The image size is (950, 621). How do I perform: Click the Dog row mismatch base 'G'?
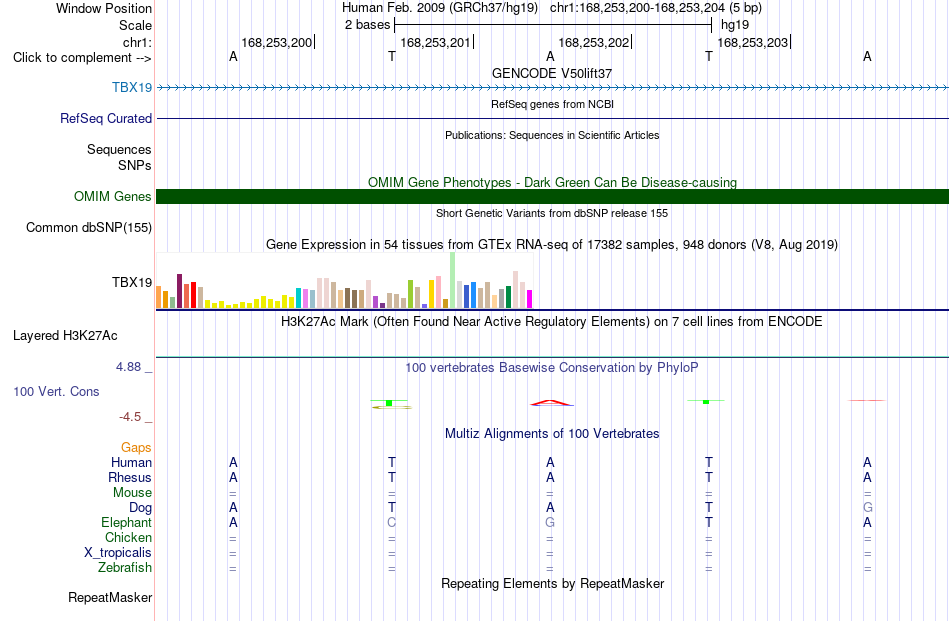868,508
